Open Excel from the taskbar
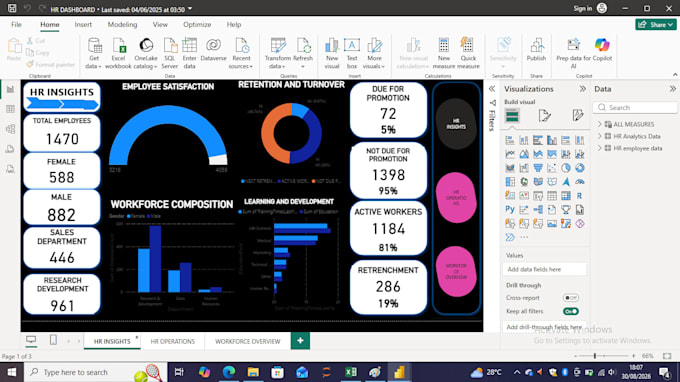 pyautogui.click(x=350, y=372)
